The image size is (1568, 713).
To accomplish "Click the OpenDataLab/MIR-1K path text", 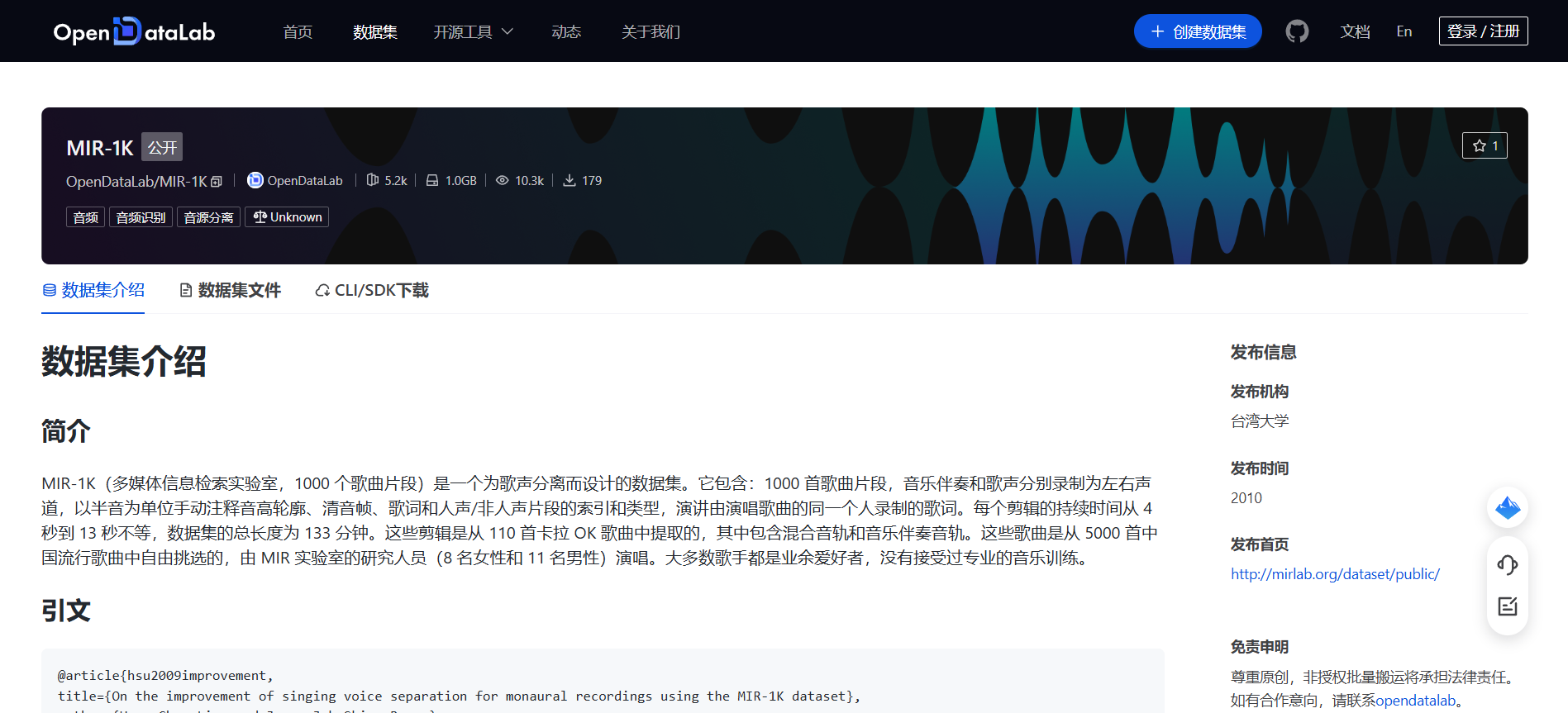I will (x=136, y=181).
